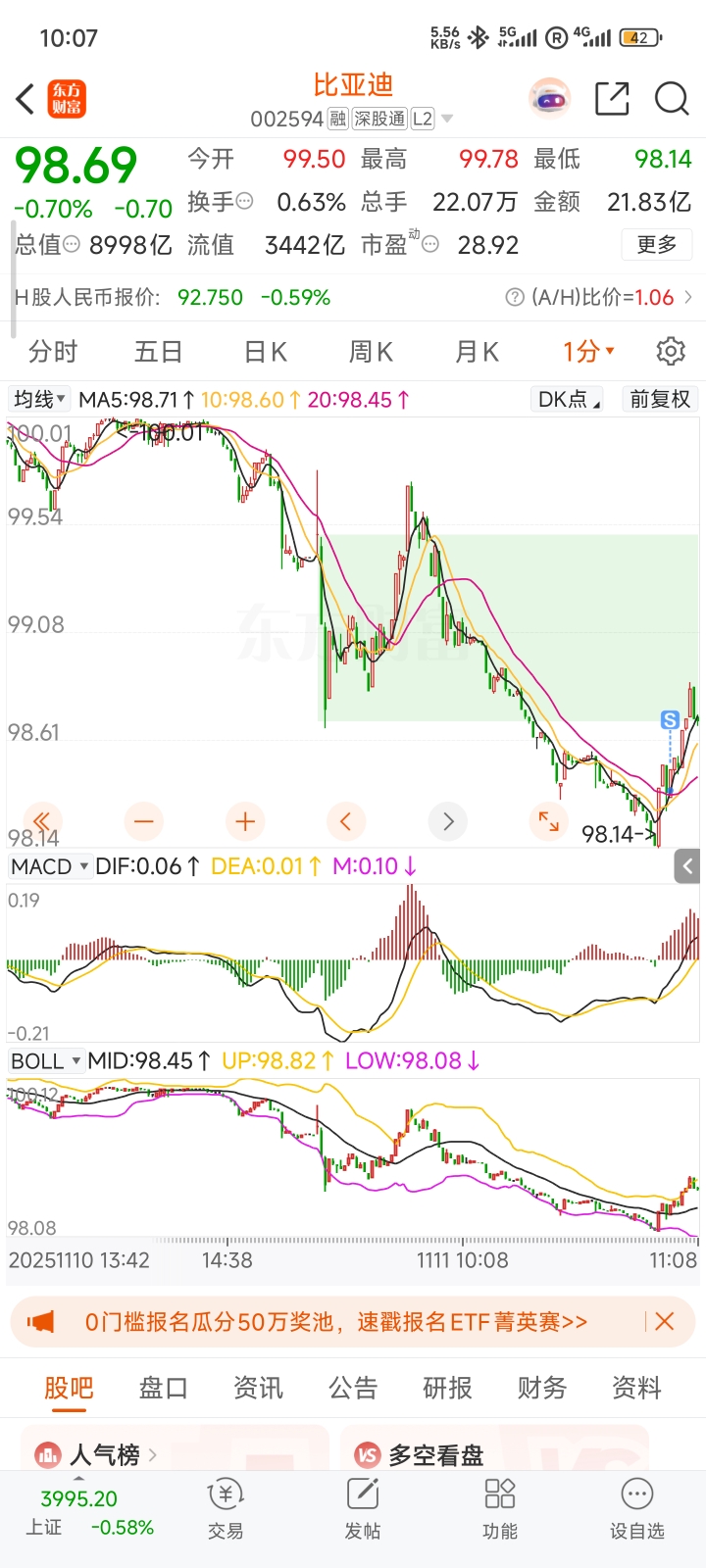Tap the double left arrow icon
This screenshot has width=706, height=1568.
click(41, 821)
